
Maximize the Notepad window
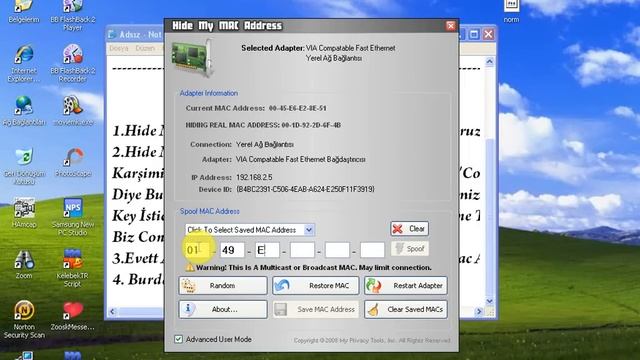point(474,34)
